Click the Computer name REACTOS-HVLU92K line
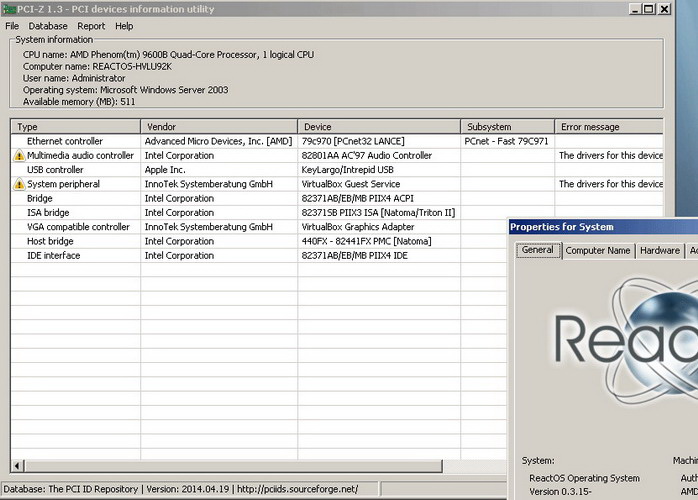Viewport: 698px width, 500px height. coord(97,67)
